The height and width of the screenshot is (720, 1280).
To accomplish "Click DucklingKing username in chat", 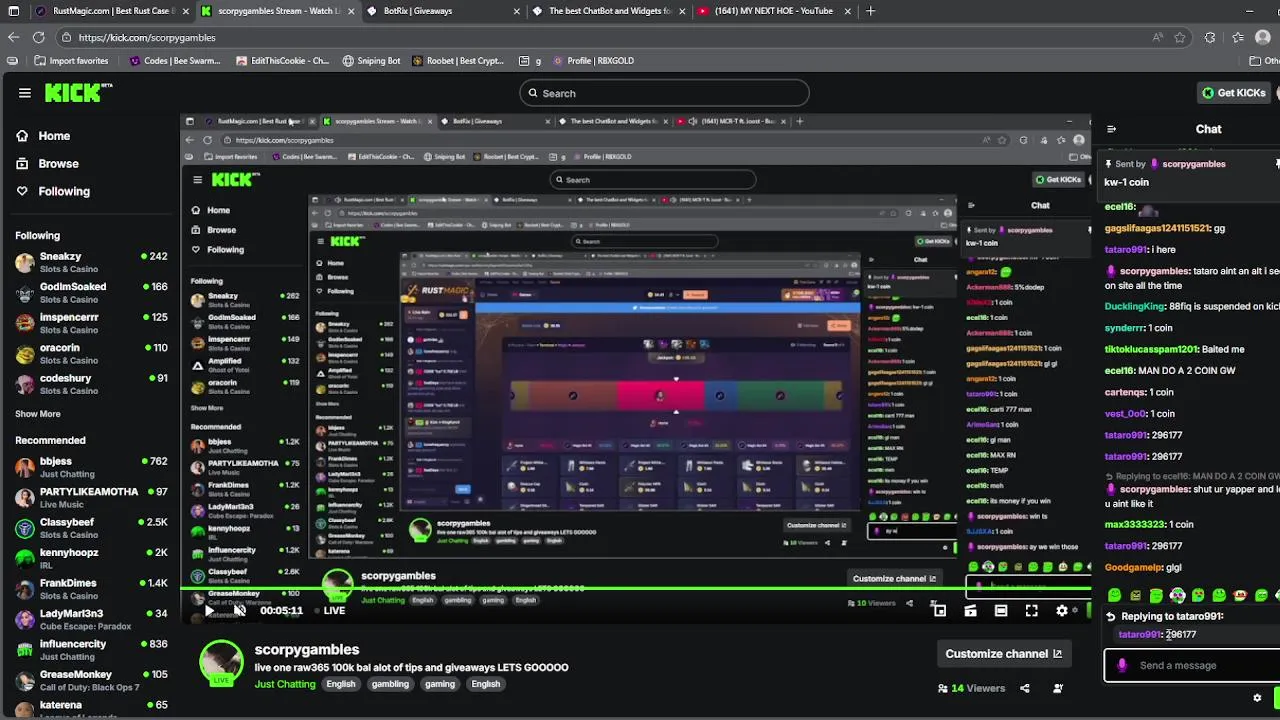I will [1135, 307].
